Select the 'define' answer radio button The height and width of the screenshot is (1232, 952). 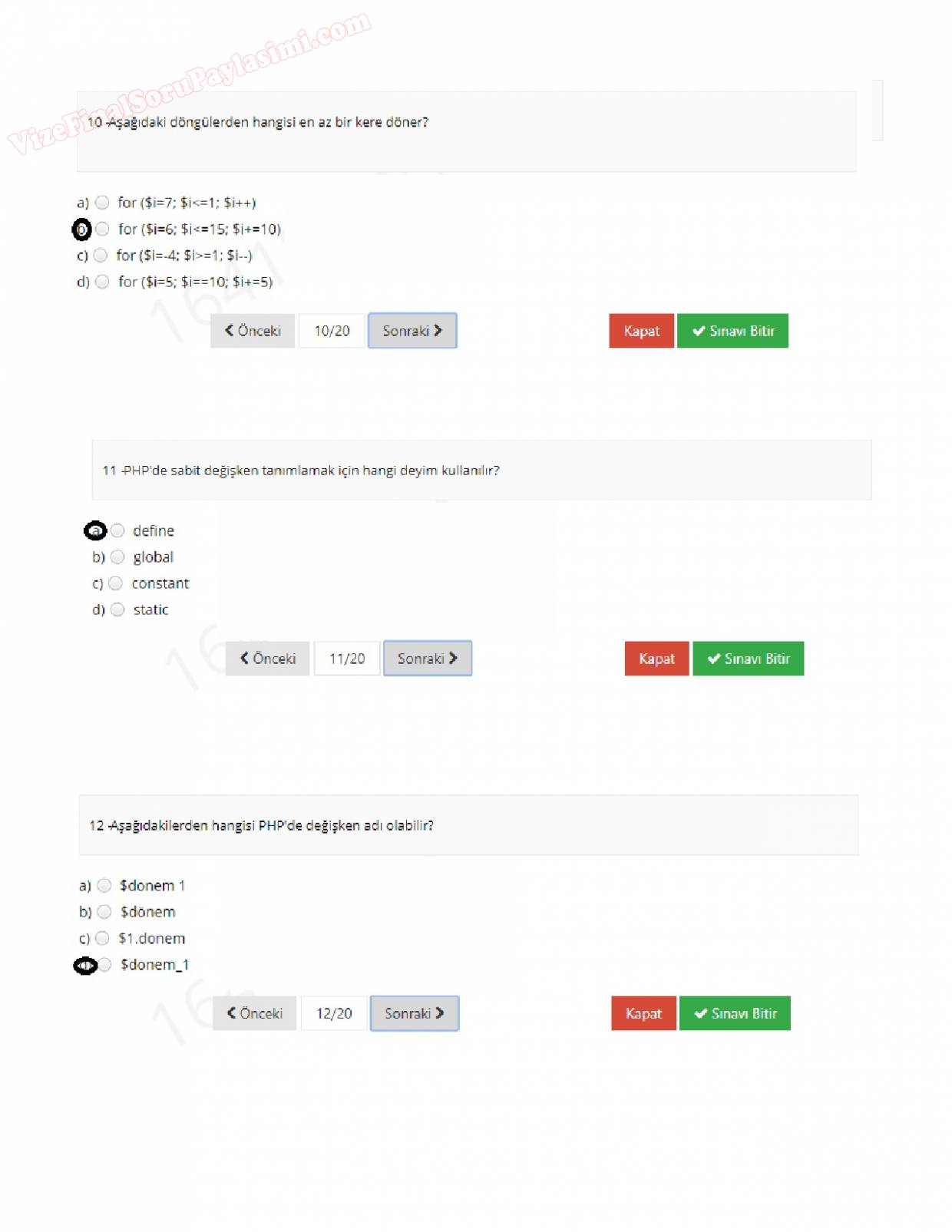[x=117, y=530]
